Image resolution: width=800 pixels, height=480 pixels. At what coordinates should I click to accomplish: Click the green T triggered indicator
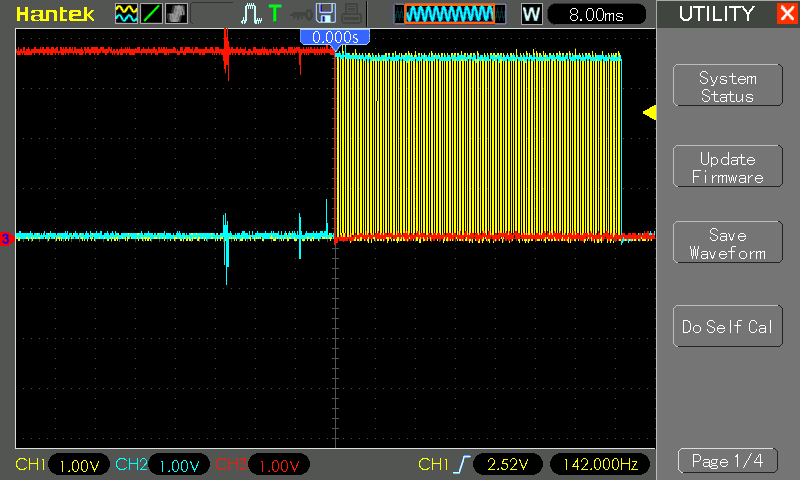point(274,14)
